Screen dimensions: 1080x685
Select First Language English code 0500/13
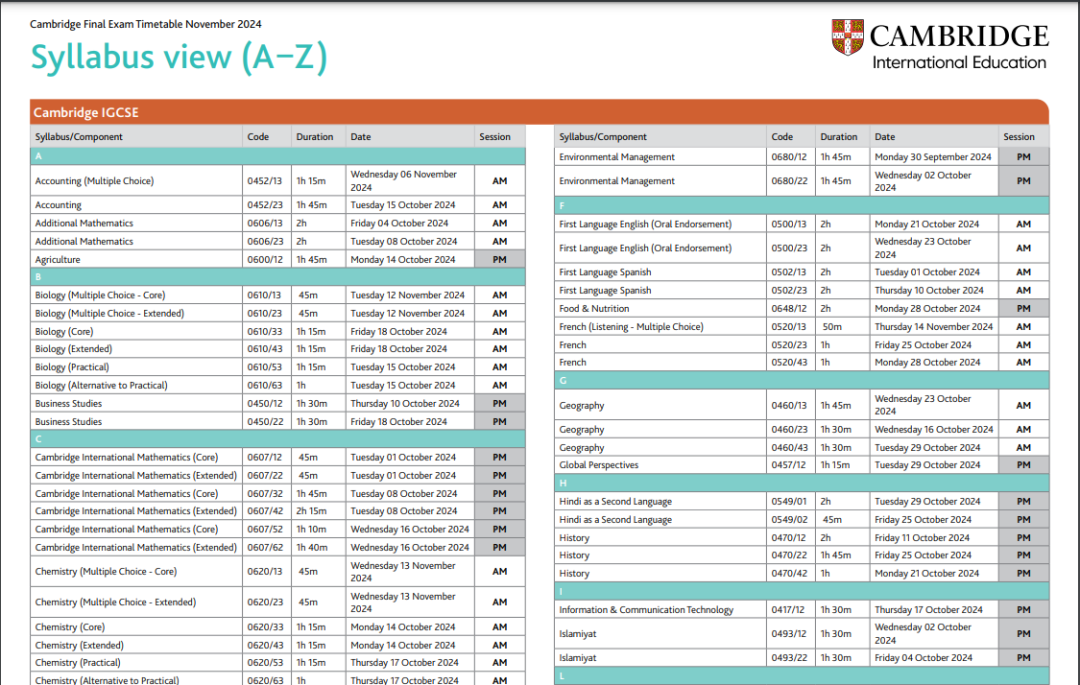789,224
